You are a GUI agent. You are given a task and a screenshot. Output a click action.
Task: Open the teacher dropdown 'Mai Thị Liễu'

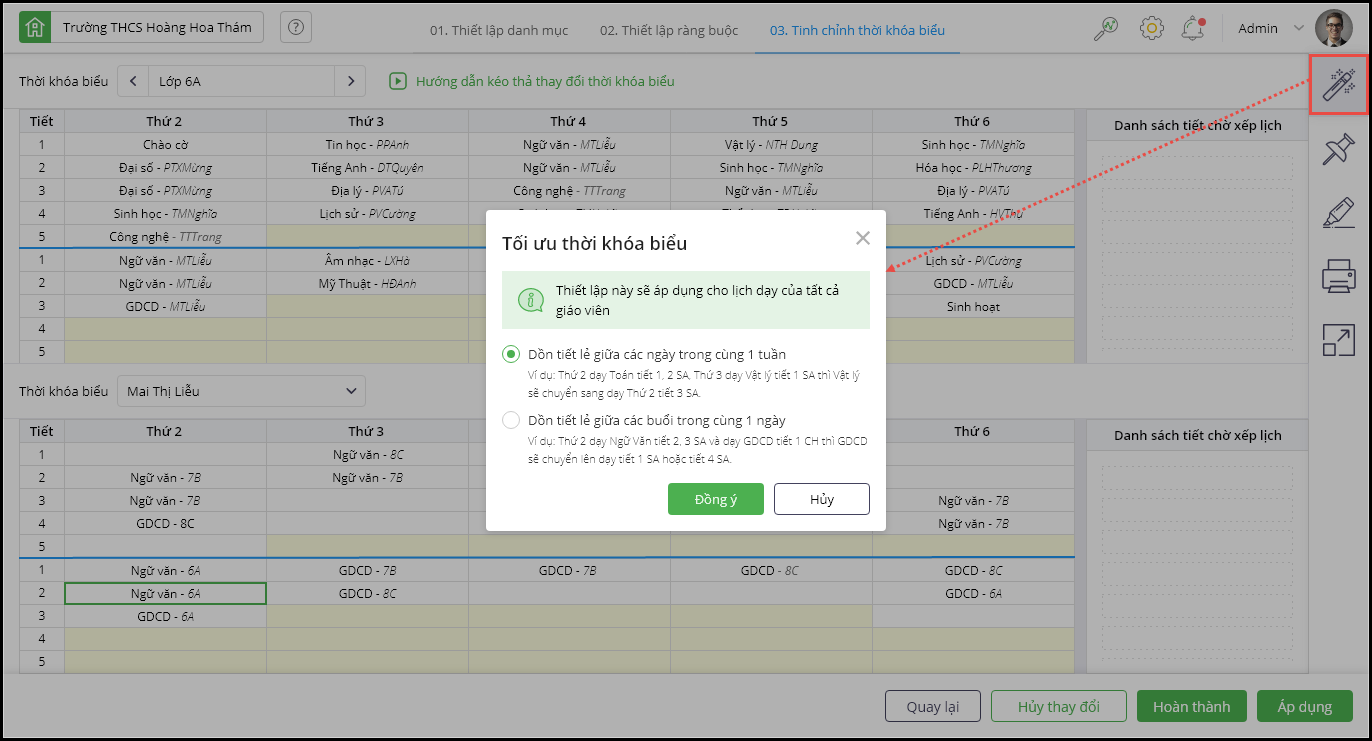(242, 391)
